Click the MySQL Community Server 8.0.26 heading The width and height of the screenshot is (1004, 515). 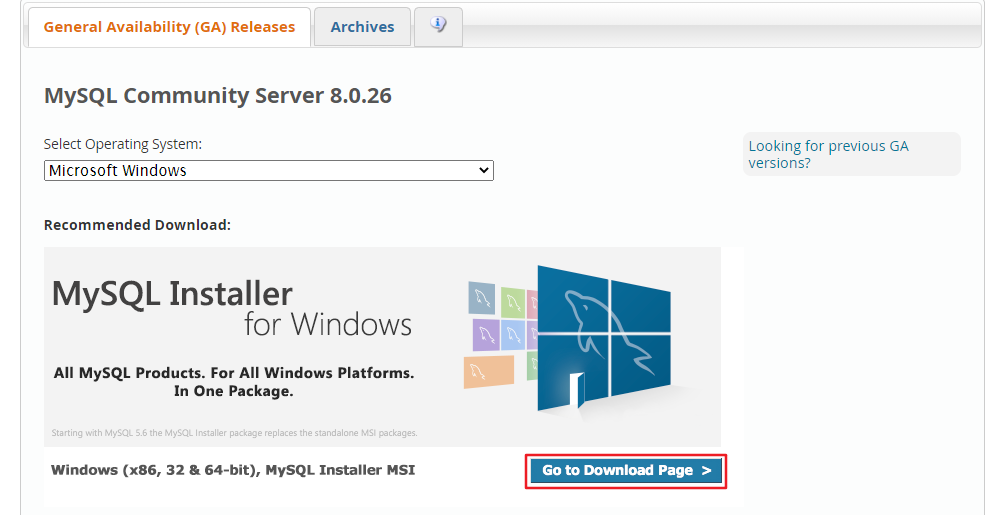pos(218,95)
